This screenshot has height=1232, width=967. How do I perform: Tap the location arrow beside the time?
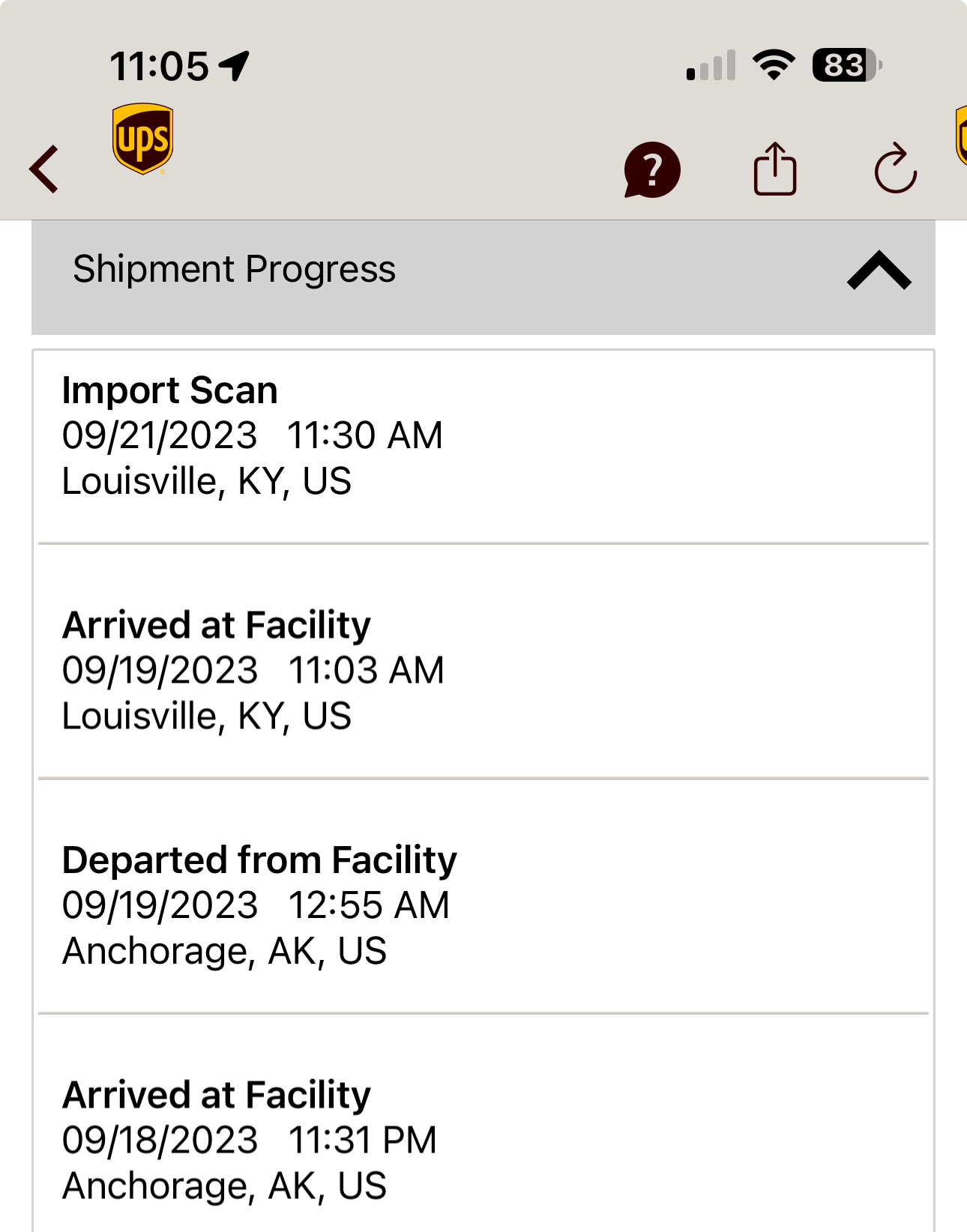tap(234, 66)
